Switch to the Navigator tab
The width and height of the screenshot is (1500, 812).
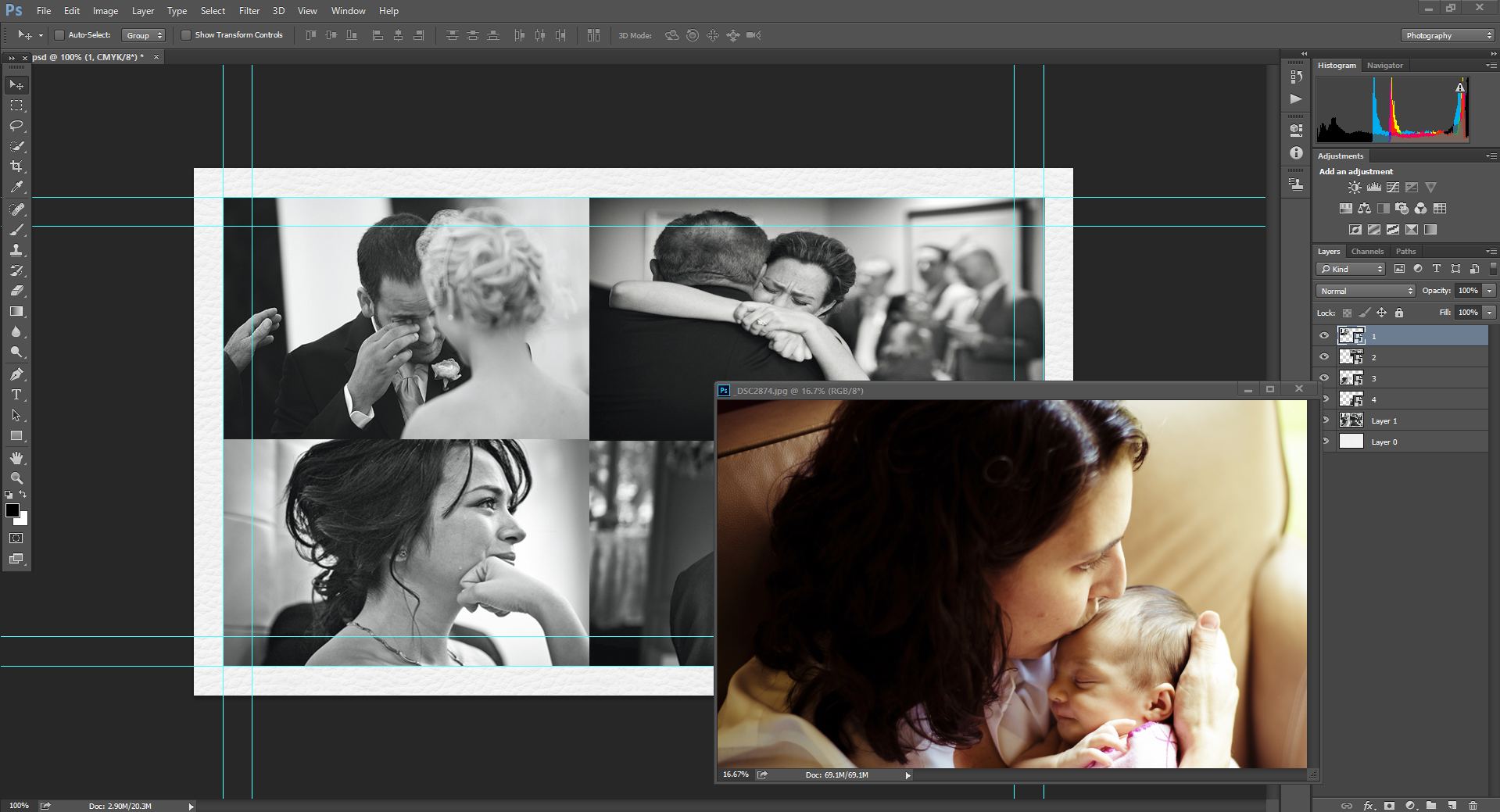[1384, 66]
